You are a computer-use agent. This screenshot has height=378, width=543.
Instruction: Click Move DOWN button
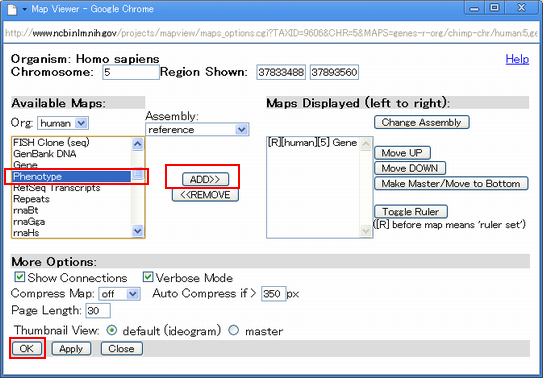click(410, 168)
